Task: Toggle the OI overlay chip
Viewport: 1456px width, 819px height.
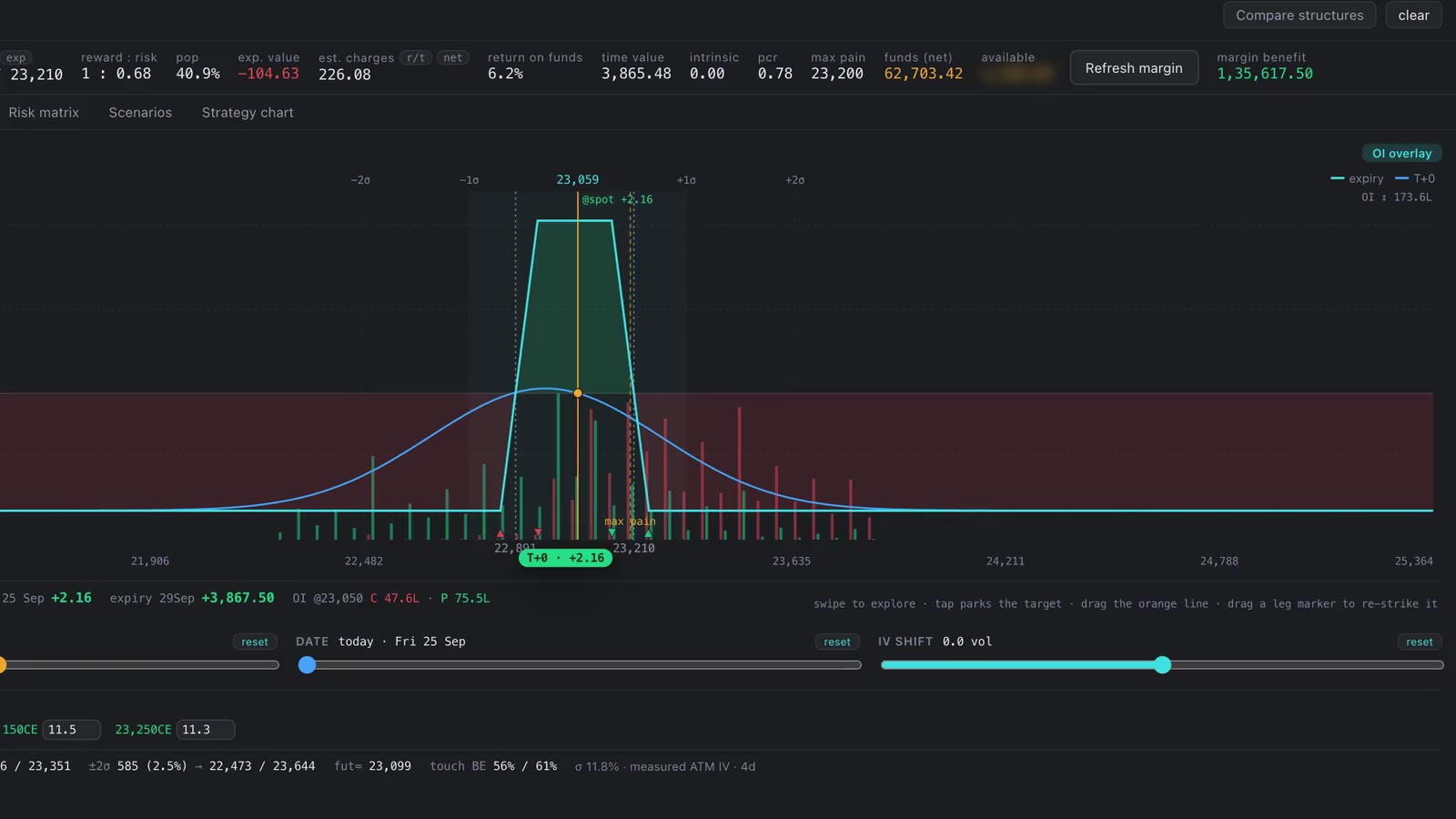Action: tap(1401, 154)
